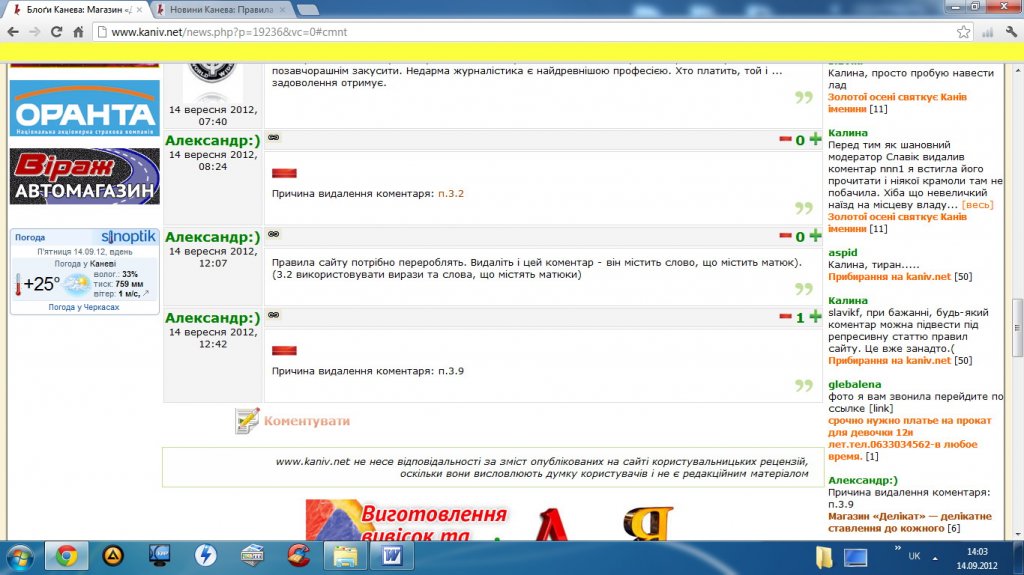Open aspid user profile
Screen dimensions: 1024x575
842,253
